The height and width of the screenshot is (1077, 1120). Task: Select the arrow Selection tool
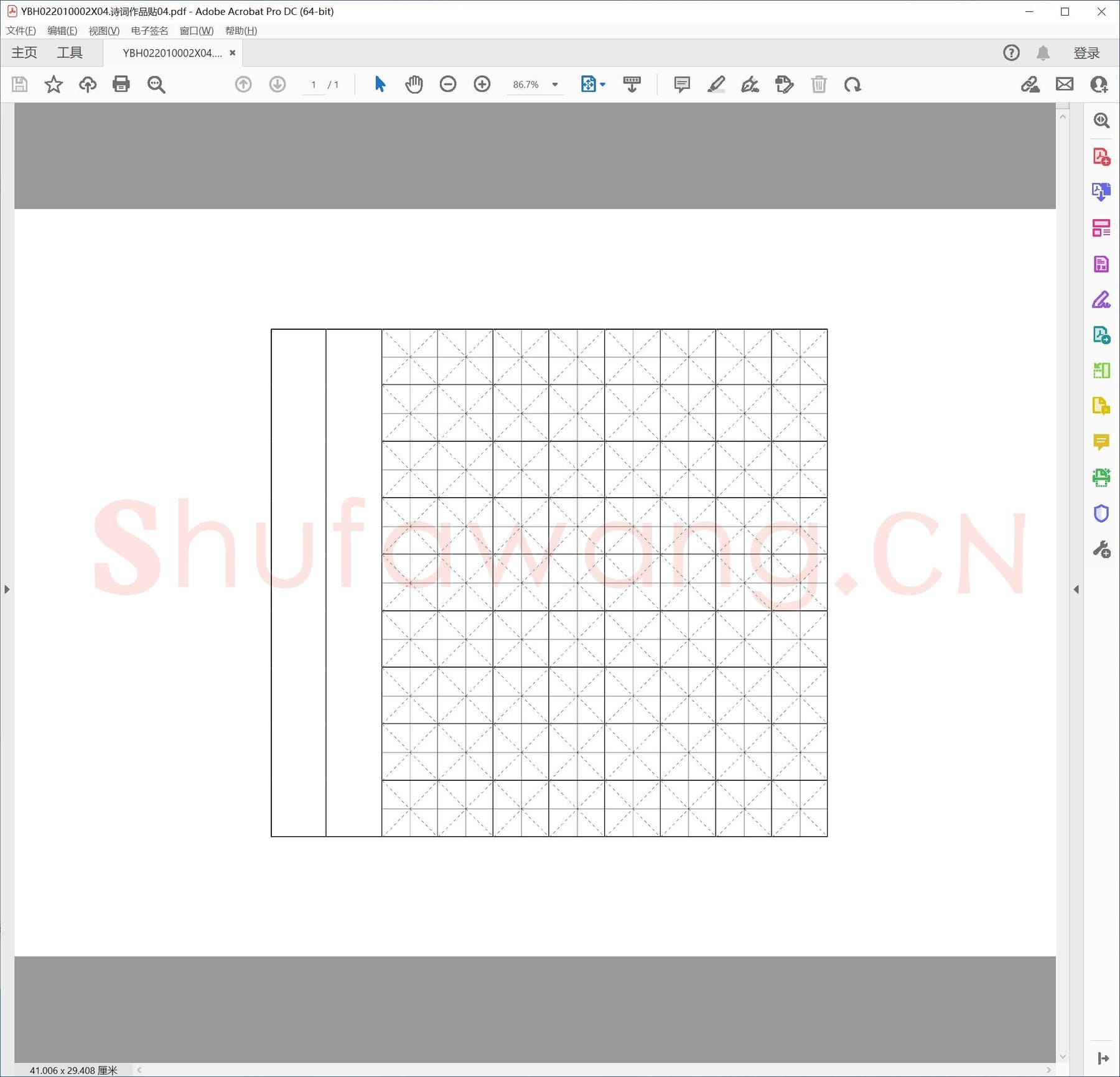click(380, 84)
